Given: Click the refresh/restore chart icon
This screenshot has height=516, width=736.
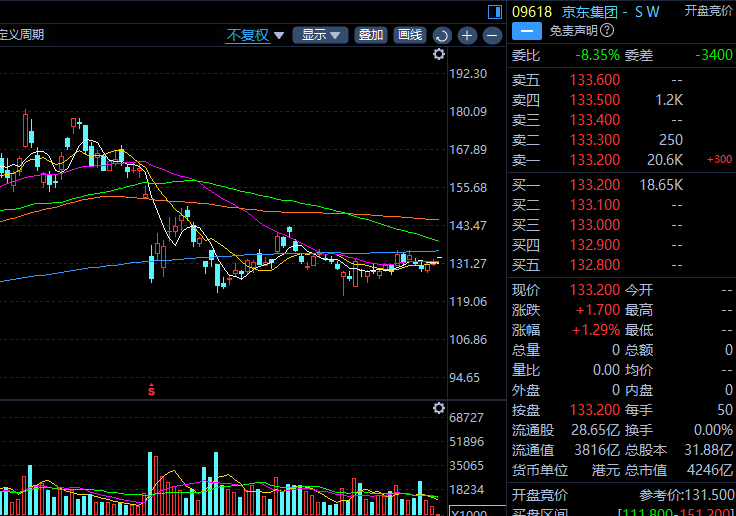Looking at the screenshot, I should (x=443, y=35).
